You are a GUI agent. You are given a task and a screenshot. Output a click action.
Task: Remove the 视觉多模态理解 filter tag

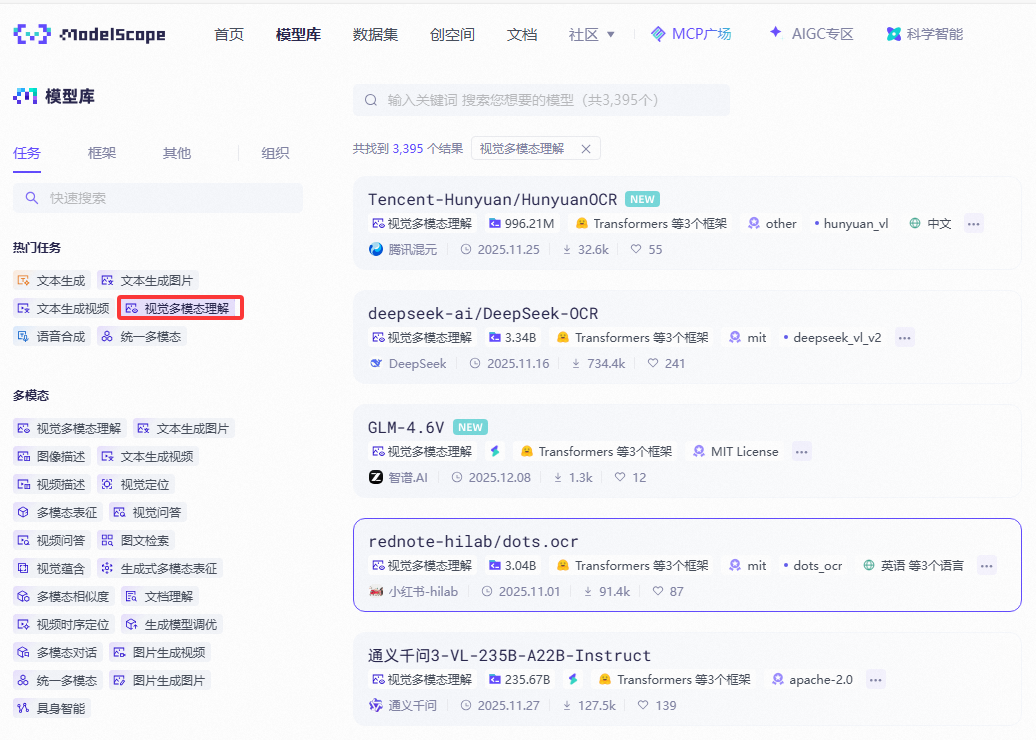click(586, 148)
